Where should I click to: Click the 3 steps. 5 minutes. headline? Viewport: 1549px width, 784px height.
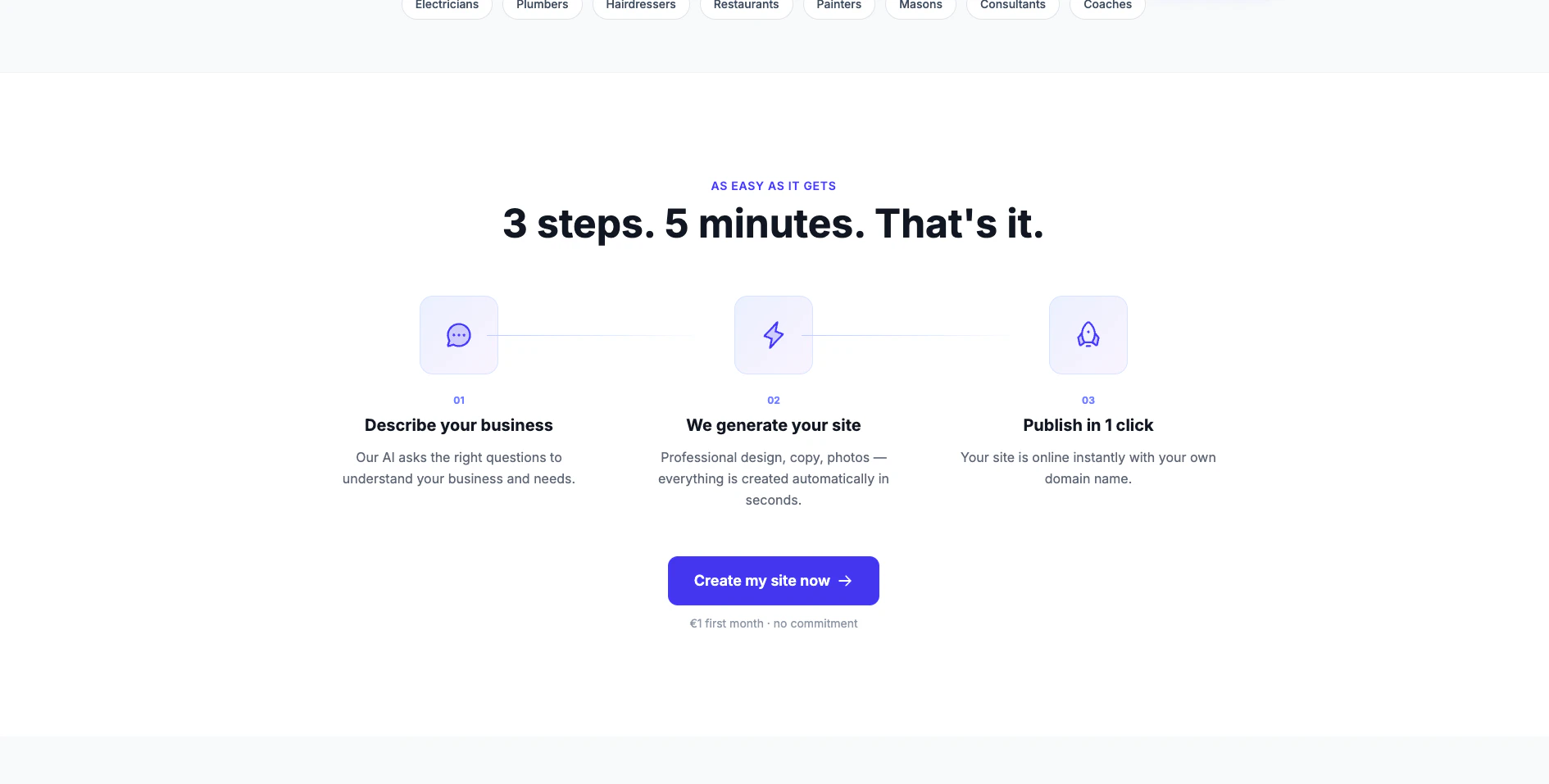click(774, 224)
